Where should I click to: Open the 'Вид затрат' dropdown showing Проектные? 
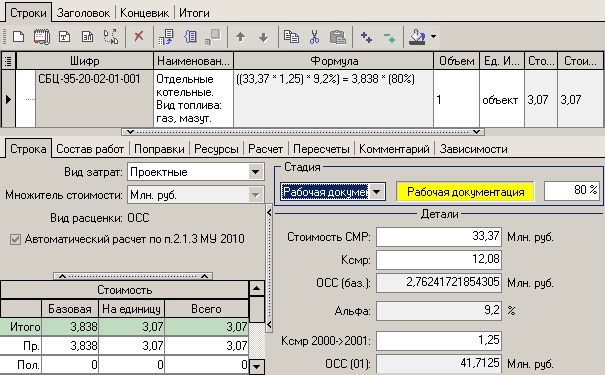(255, 172)
